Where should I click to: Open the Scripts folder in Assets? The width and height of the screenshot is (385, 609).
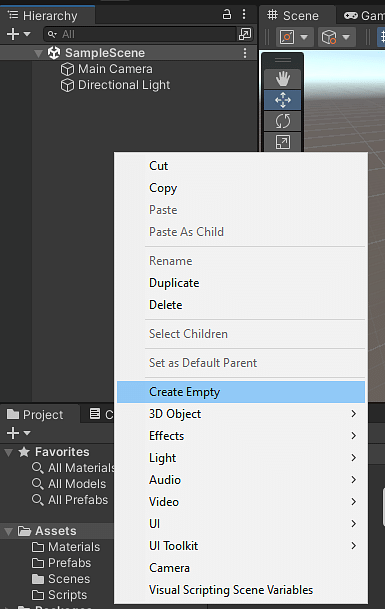[x=59, y=595]
